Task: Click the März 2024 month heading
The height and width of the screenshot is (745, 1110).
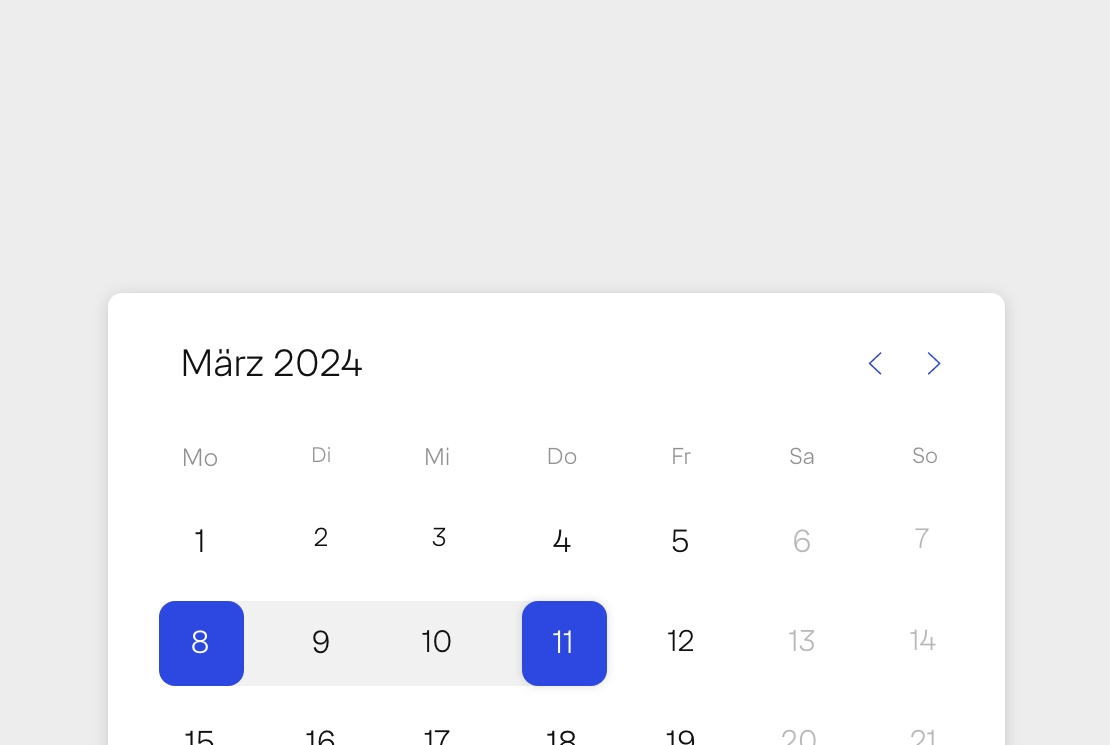Action: (x=271, y=363)
